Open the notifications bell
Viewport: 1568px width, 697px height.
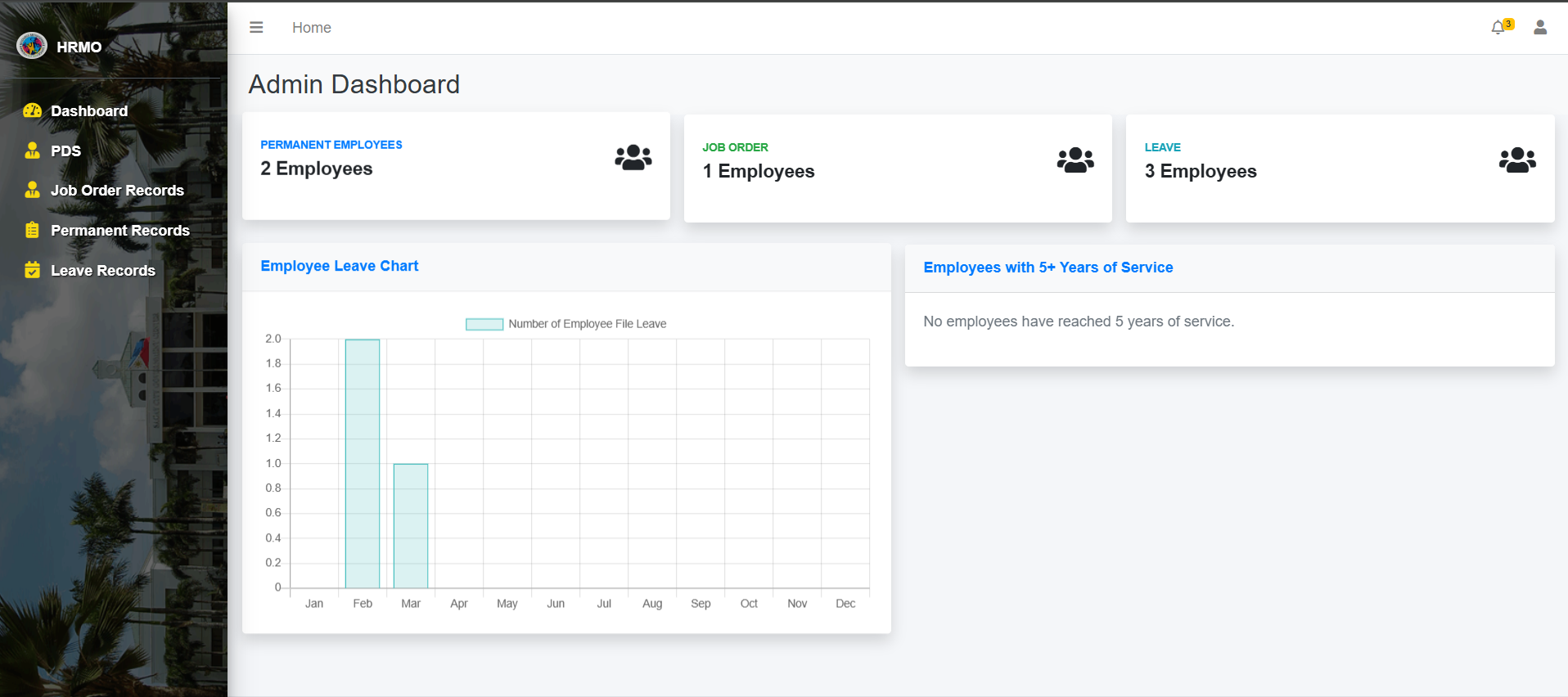1498,28
